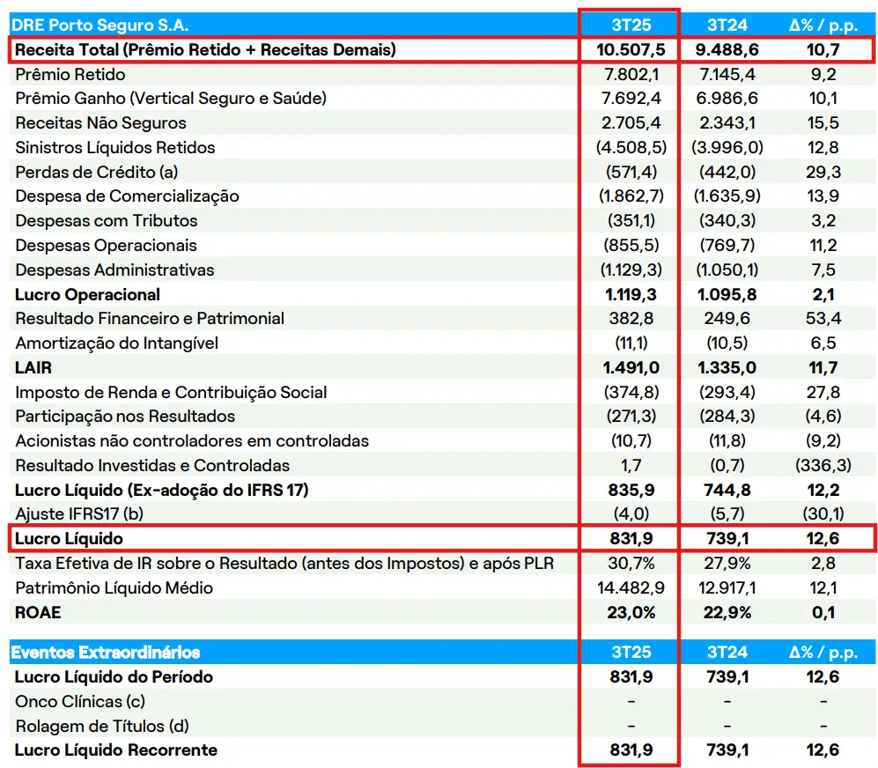Image resolution: width=878 pixels, height=768 pixels.
Task: Select the 3T25 column header in top table
Action: tap(630, 25)
